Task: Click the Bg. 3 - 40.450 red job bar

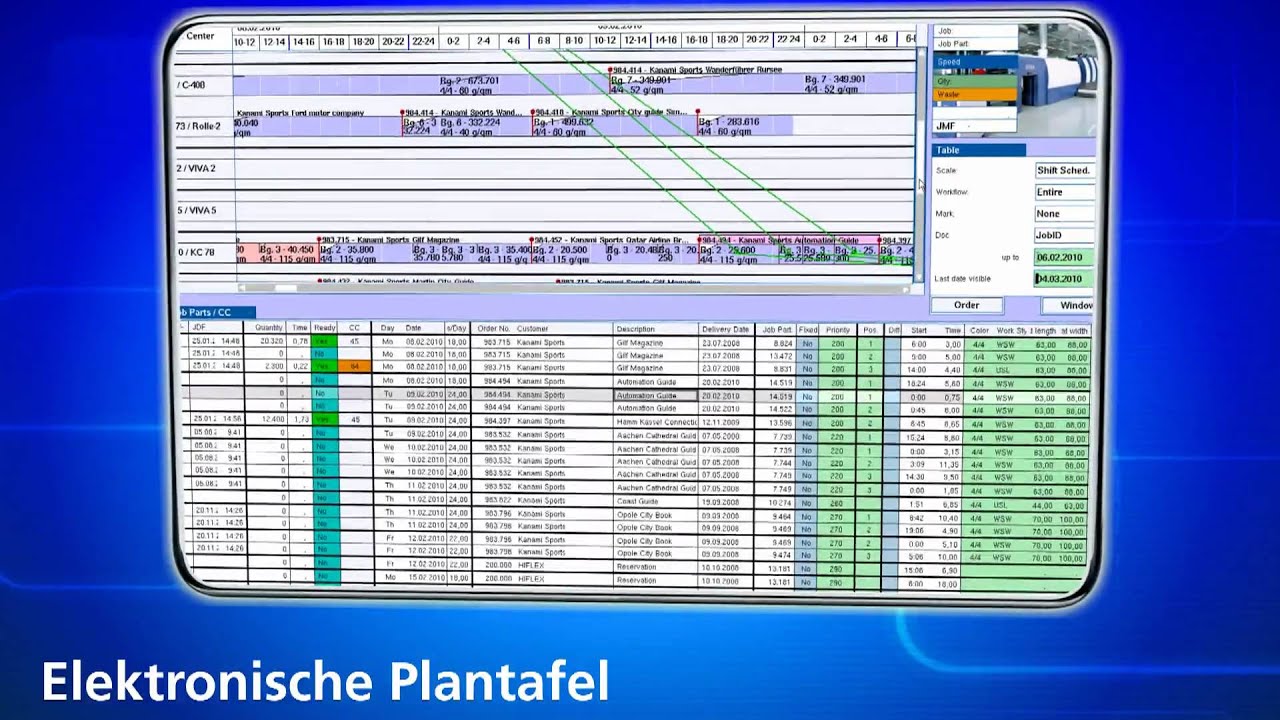Action: pos(287,254)
